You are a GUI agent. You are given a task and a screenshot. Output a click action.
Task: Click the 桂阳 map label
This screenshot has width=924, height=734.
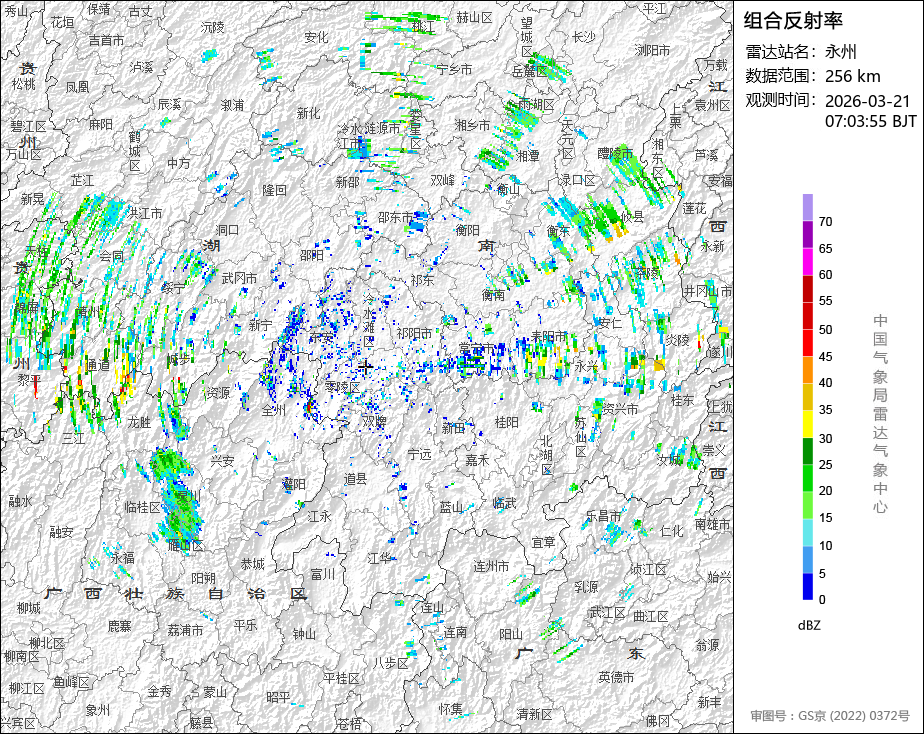click(507, 422)
